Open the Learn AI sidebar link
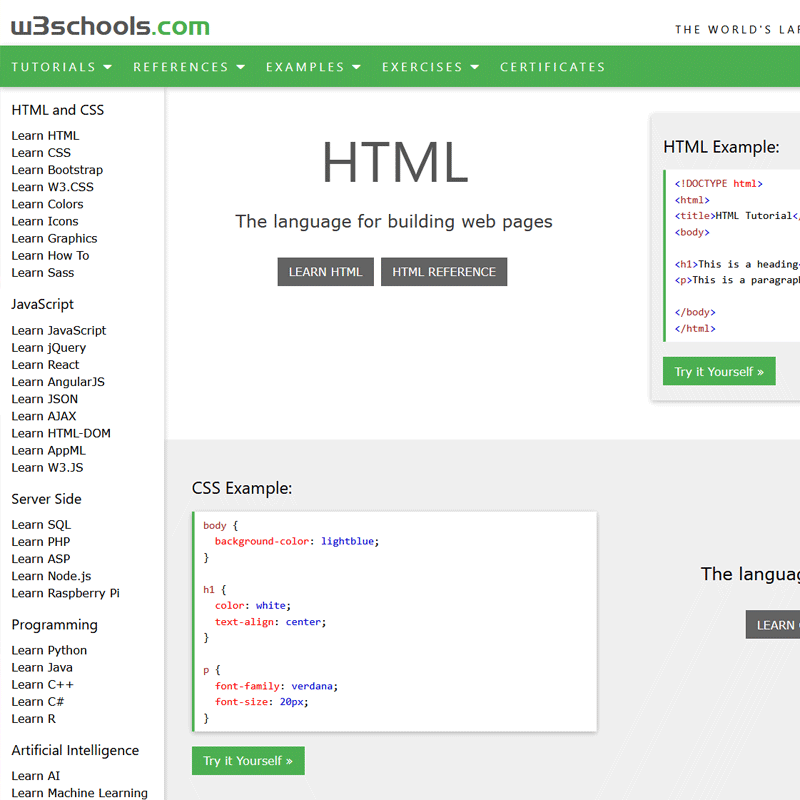This screenshot has width=800, height=800. (33, 775)
